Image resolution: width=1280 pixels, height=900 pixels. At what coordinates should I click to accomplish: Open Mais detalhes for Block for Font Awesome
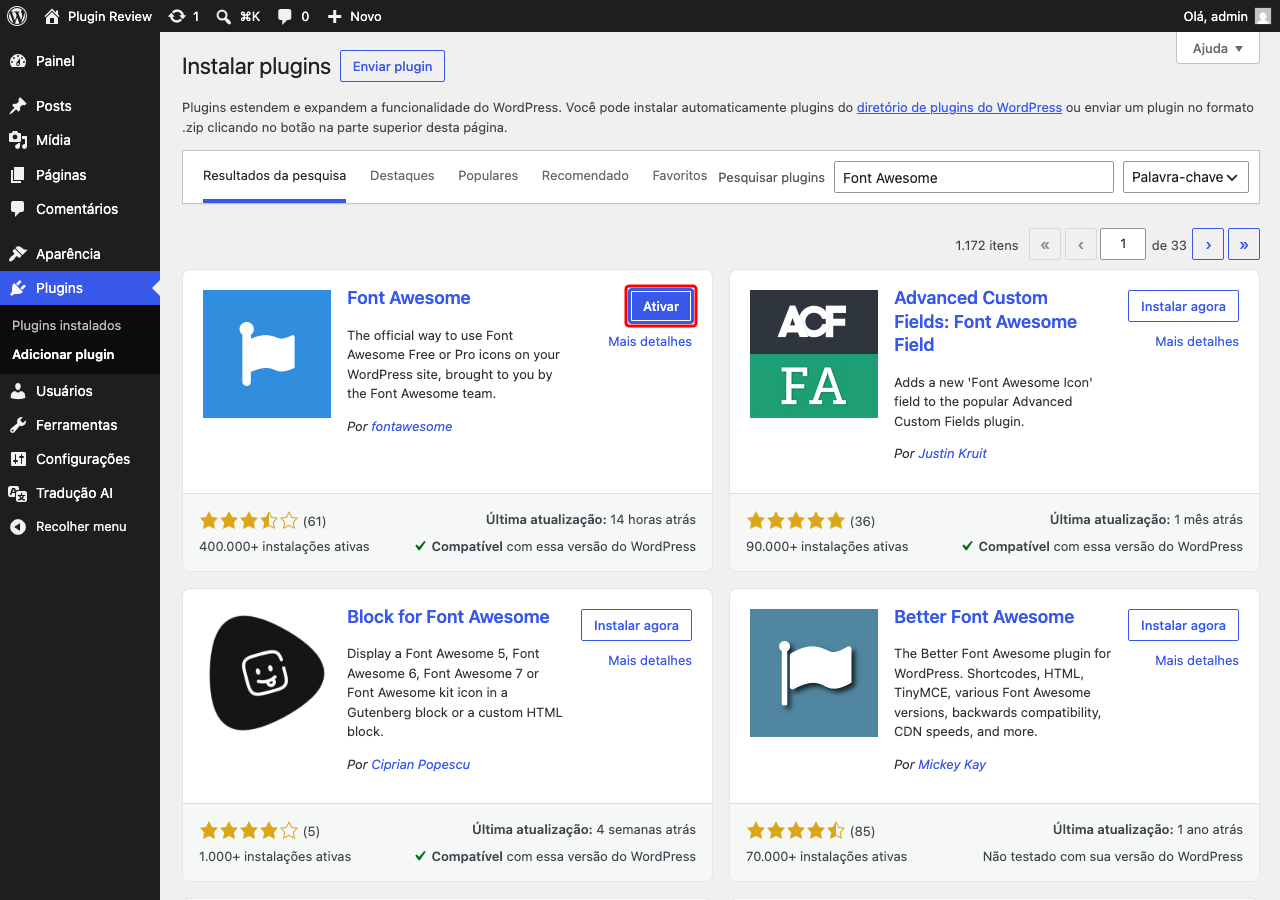pos(650,660)
